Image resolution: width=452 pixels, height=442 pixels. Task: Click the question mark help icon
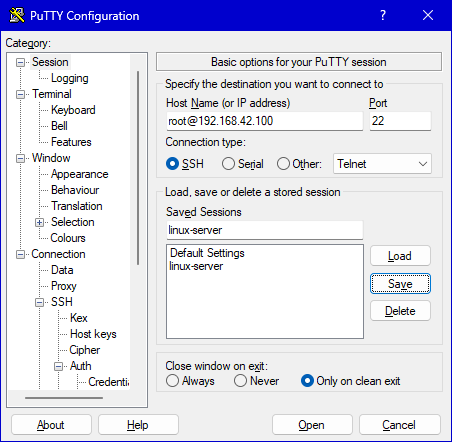383,15
